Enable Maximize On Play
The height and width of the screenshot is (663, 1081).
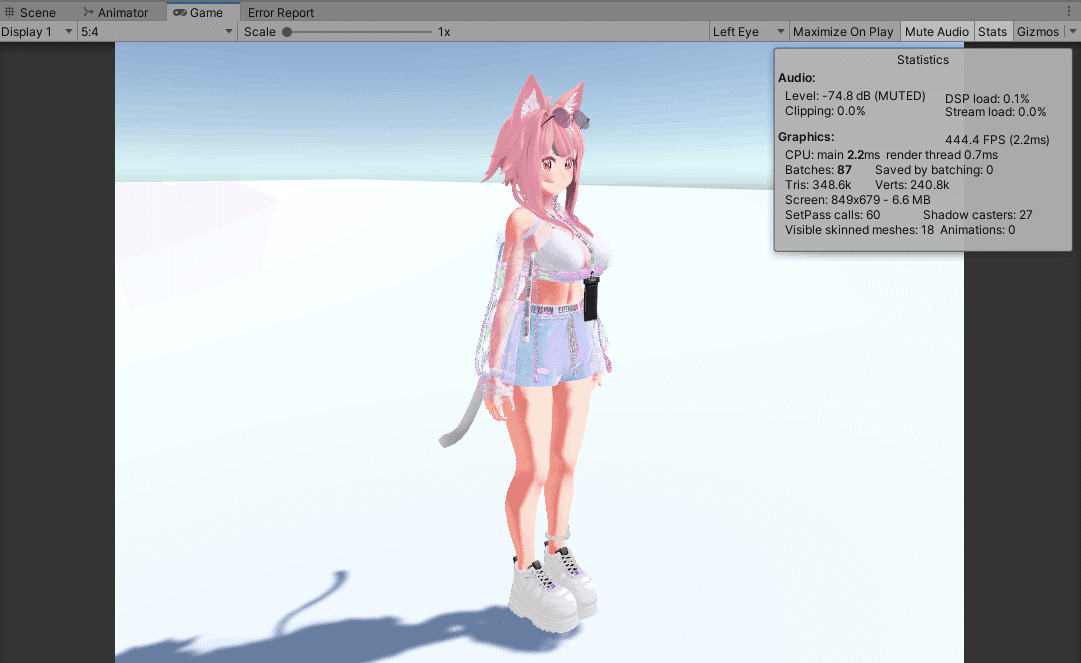(843, 31)
